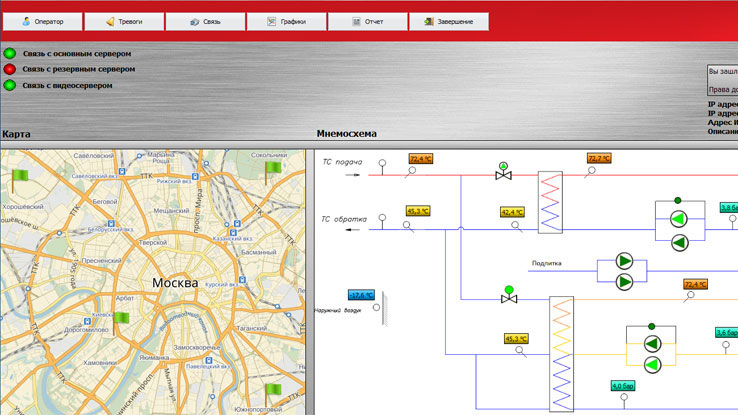Click the report sheet icon on Отчет
The height and width of the screenshot is (415, 738).
pyautogui.click(x=356, y=22)
